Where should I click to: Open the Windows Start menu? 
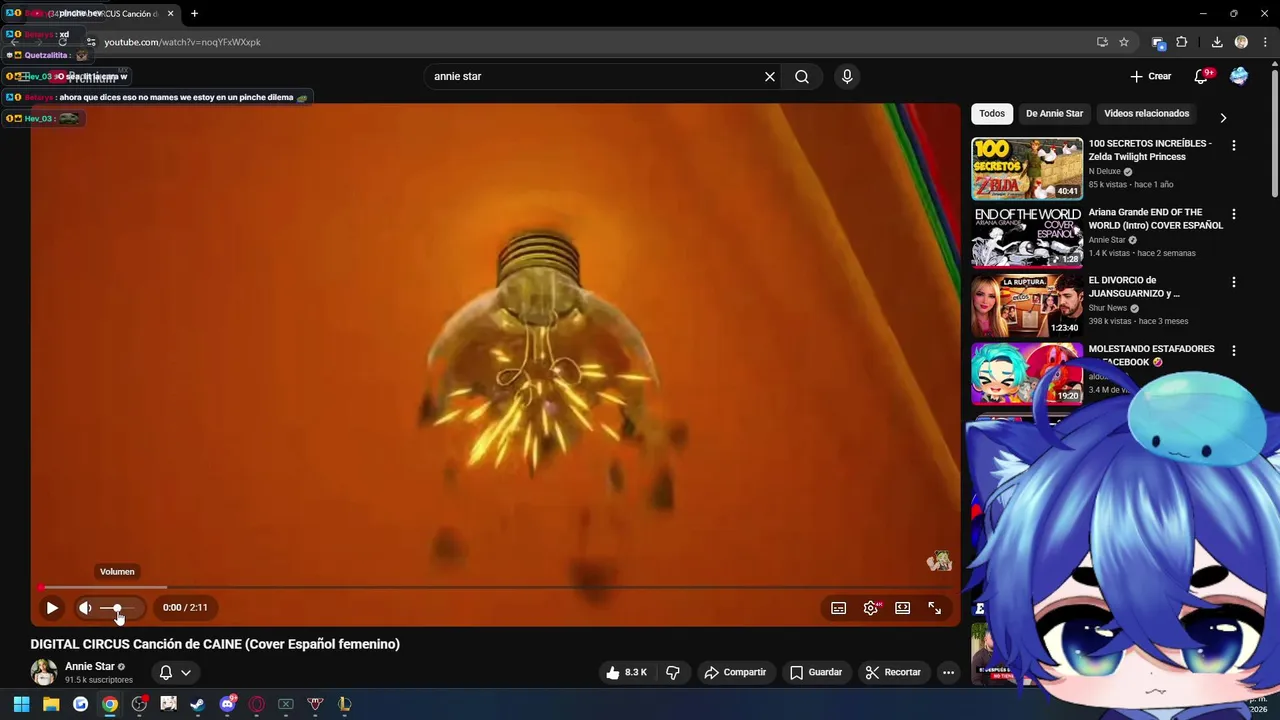pos(21,704)
